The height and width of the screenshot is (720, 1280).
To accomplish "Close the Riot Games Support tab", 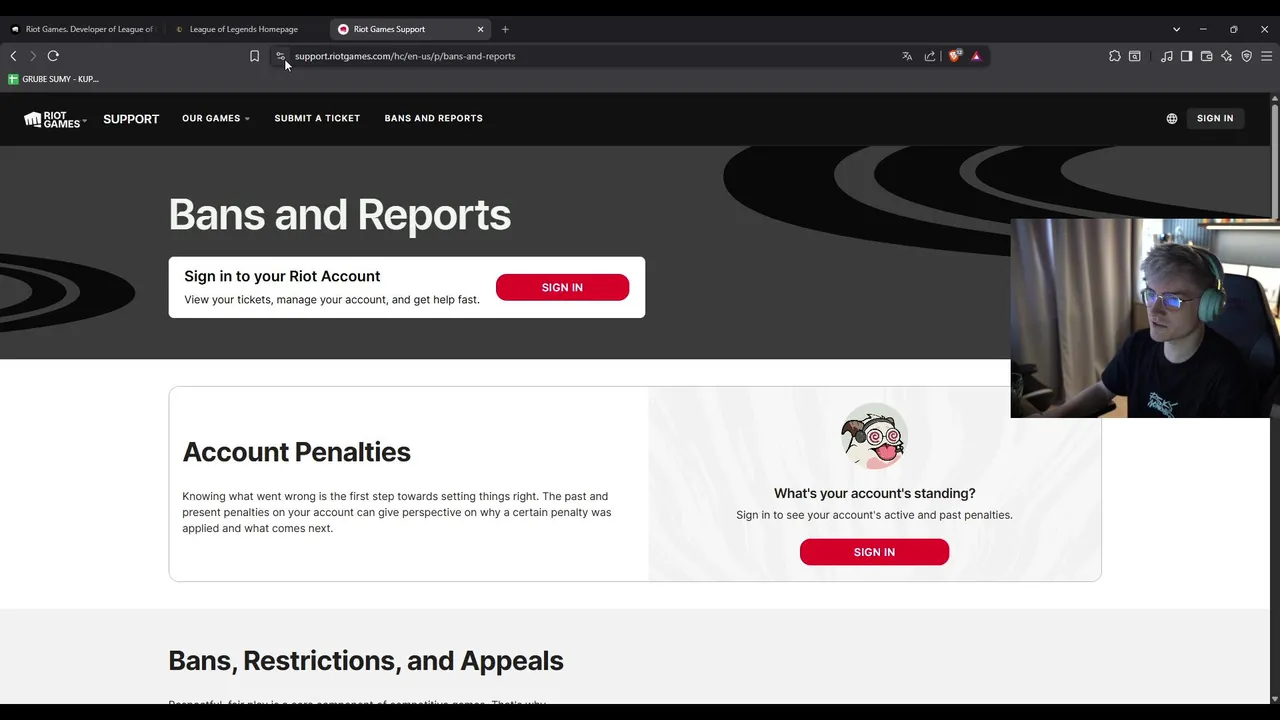I will pos(480,29).
